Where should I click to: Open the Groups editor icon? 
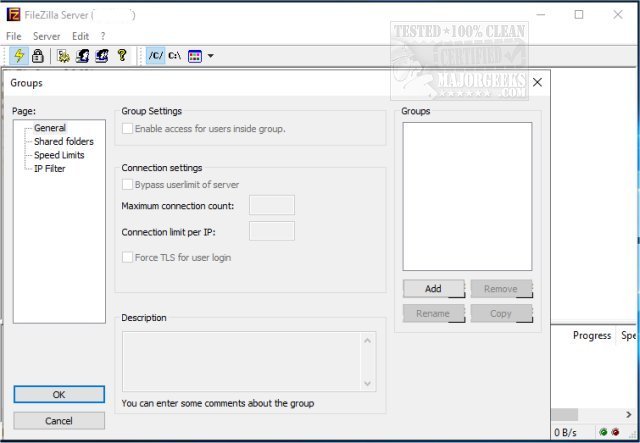tap(102, 56)
